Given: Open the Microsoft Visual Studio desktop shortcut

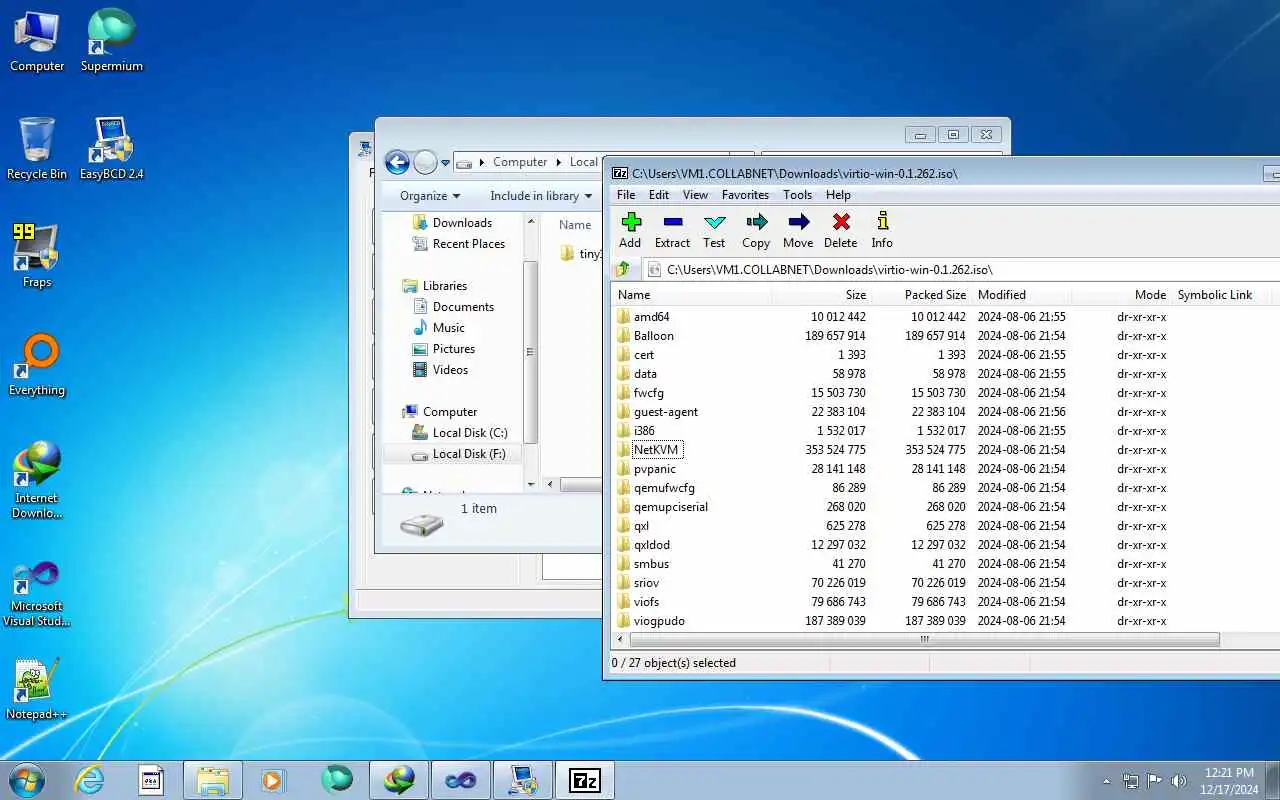Looking at the screenshot, I should pyautogui.click(x=37, y=594).
